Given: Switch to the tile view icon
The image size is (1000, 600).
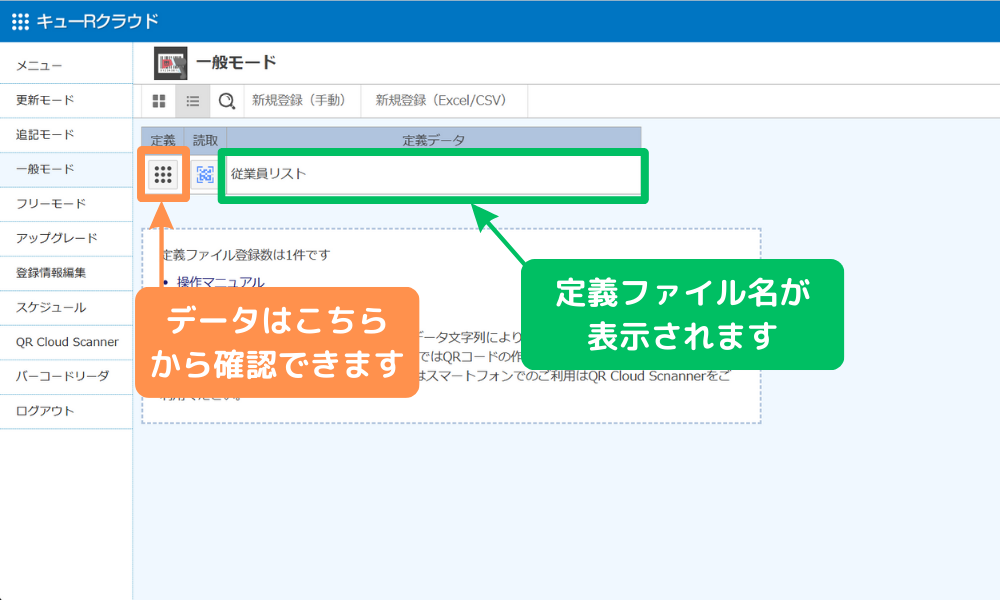Looking at the screenshot, I should 159,101.
